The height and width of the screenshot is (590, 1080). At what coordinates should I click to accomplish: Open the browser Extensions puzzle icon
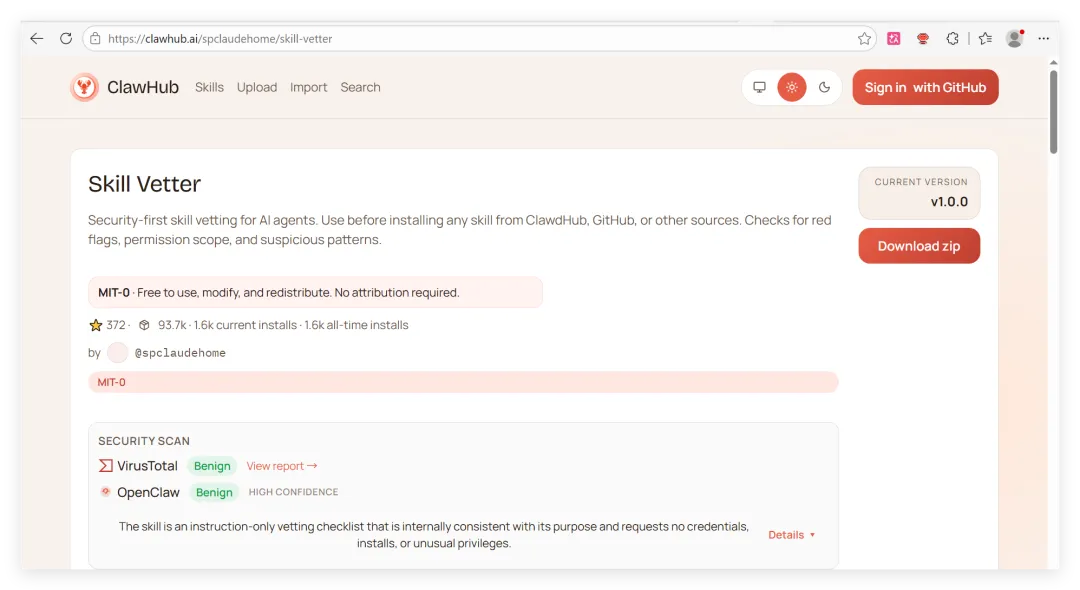coord(953,39)
